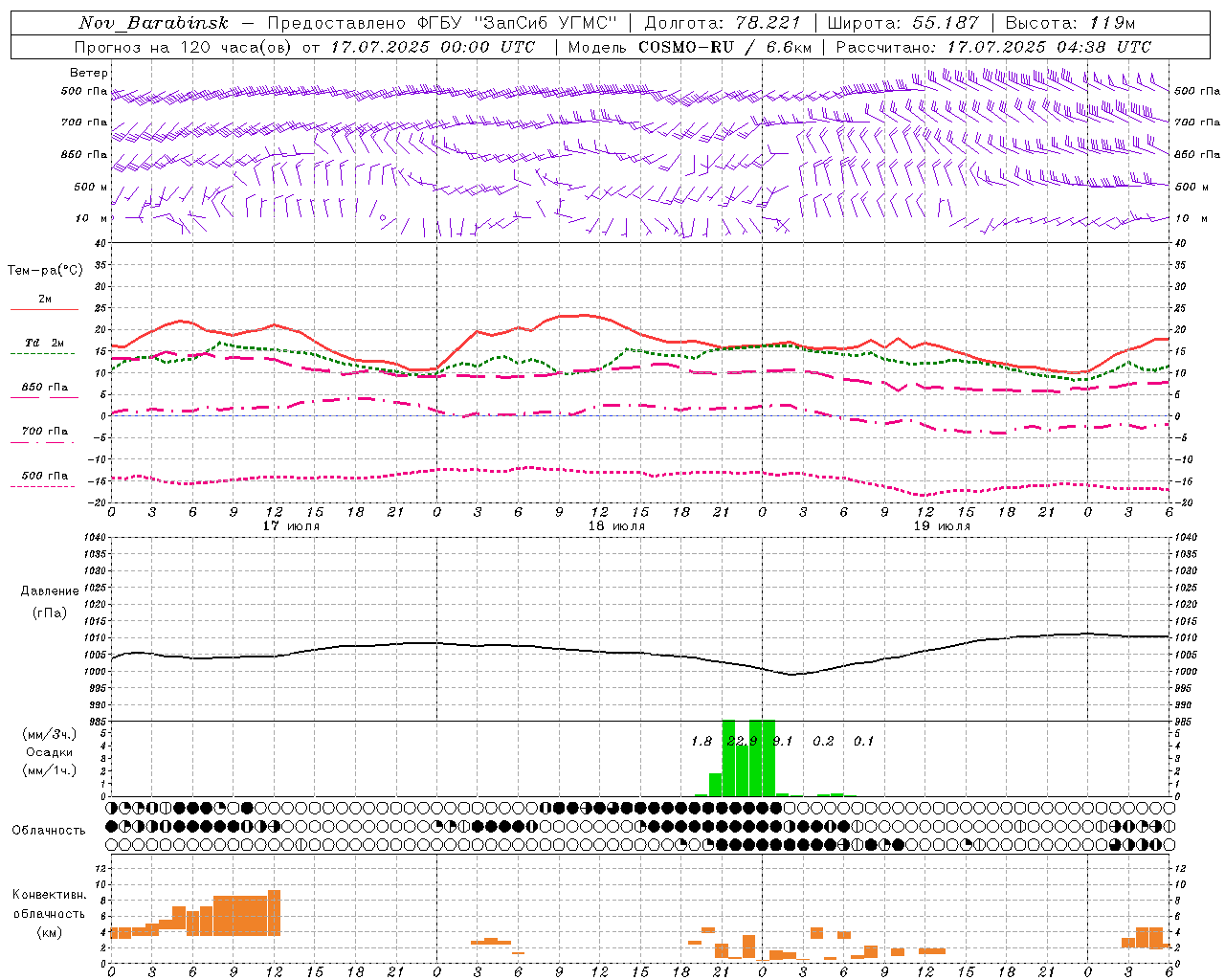Screen dimensions: 1225x980
Task: Click the computed time Рассчитано: 17.07.2025 04:38 UTC
Action: click(993, 47)
